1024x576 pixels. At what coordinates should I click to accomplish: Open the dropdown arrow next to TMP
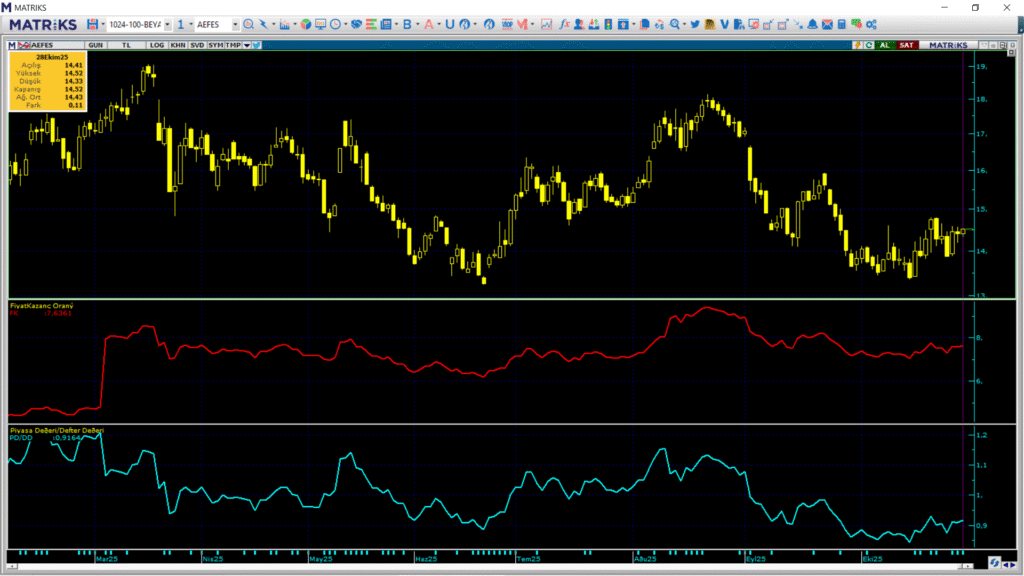[x=246, y=45]
